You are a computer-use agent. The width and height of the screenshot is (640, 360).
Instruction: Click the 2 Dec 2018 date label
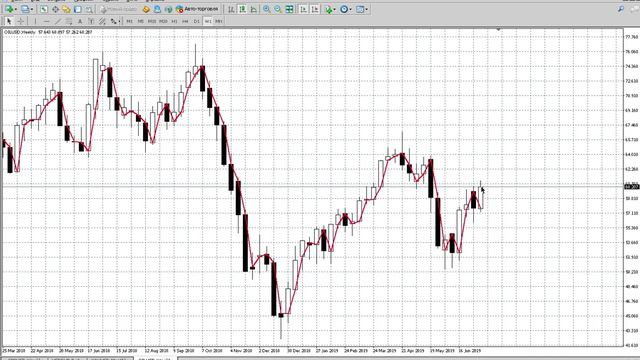click(269, 351)
